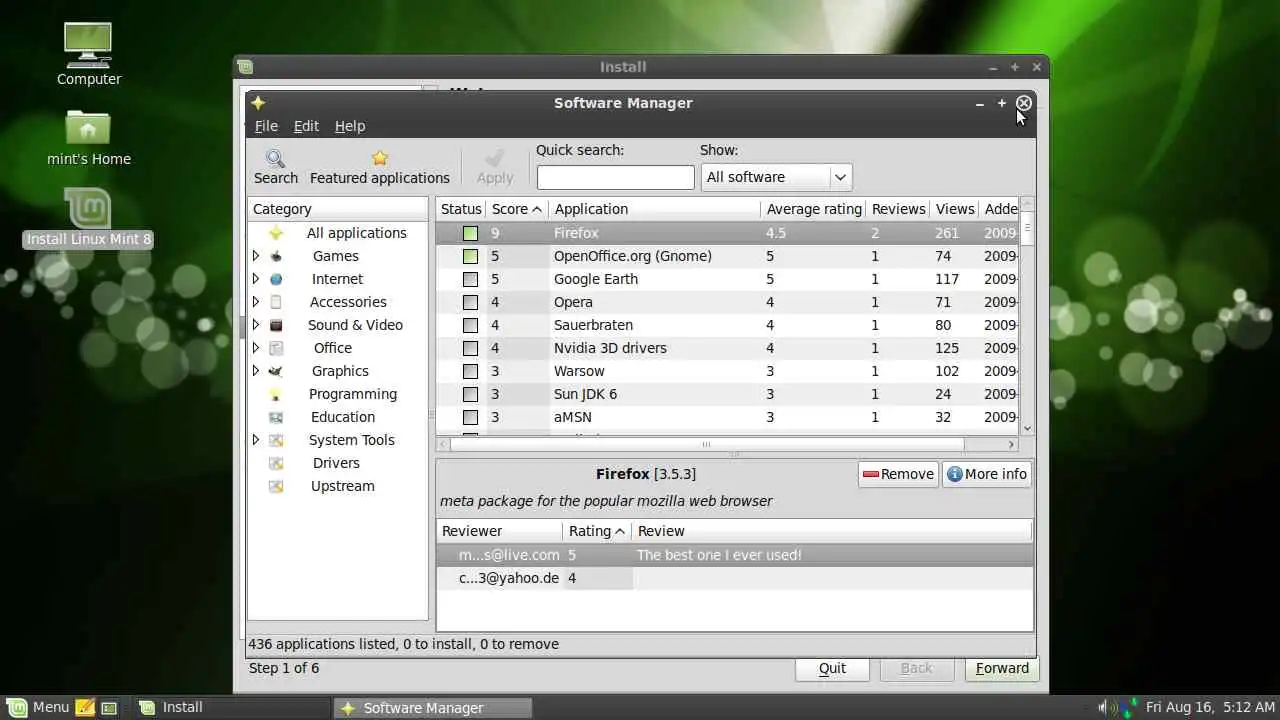This screenshot has width=1280, height=720.
Task: Click the Accessories category icon
Action: tap(276, 302)
